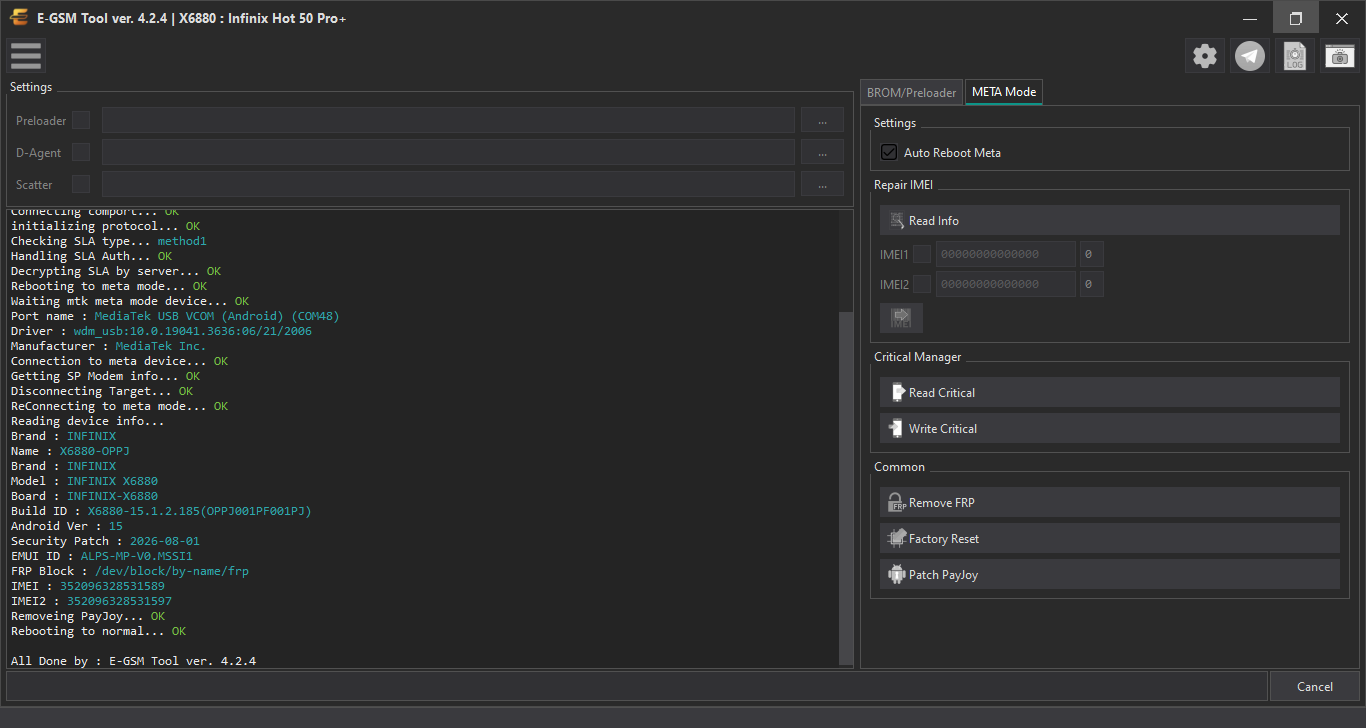Image resolution: width=1366 pixels, height=728 pixels.
Task: Click the Rebooting to meta mode line
Action: point(109,286)
